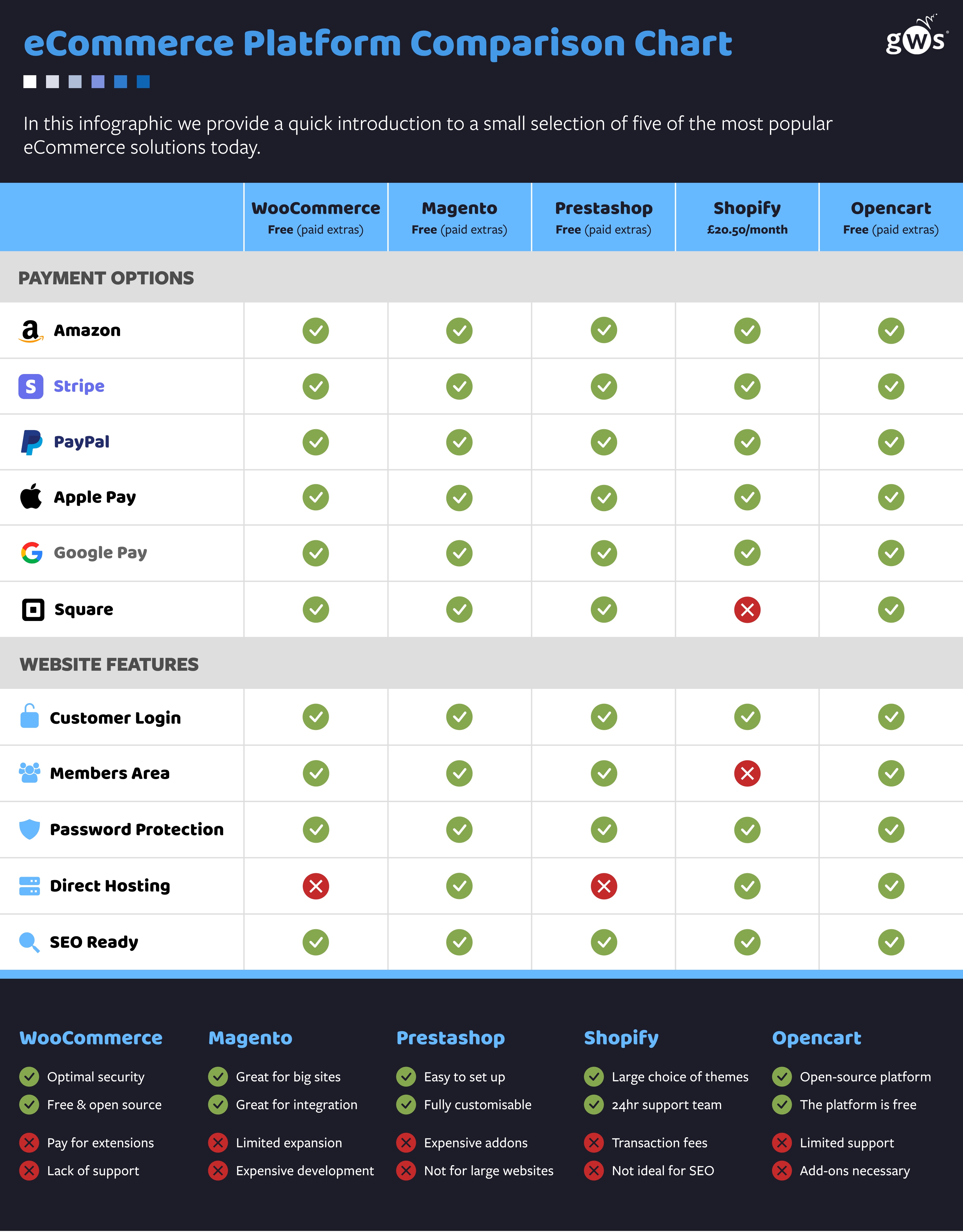Click the Stripe row label
Image resolution: width=963 pixels, height=1232 pixels.
point(79,386)
